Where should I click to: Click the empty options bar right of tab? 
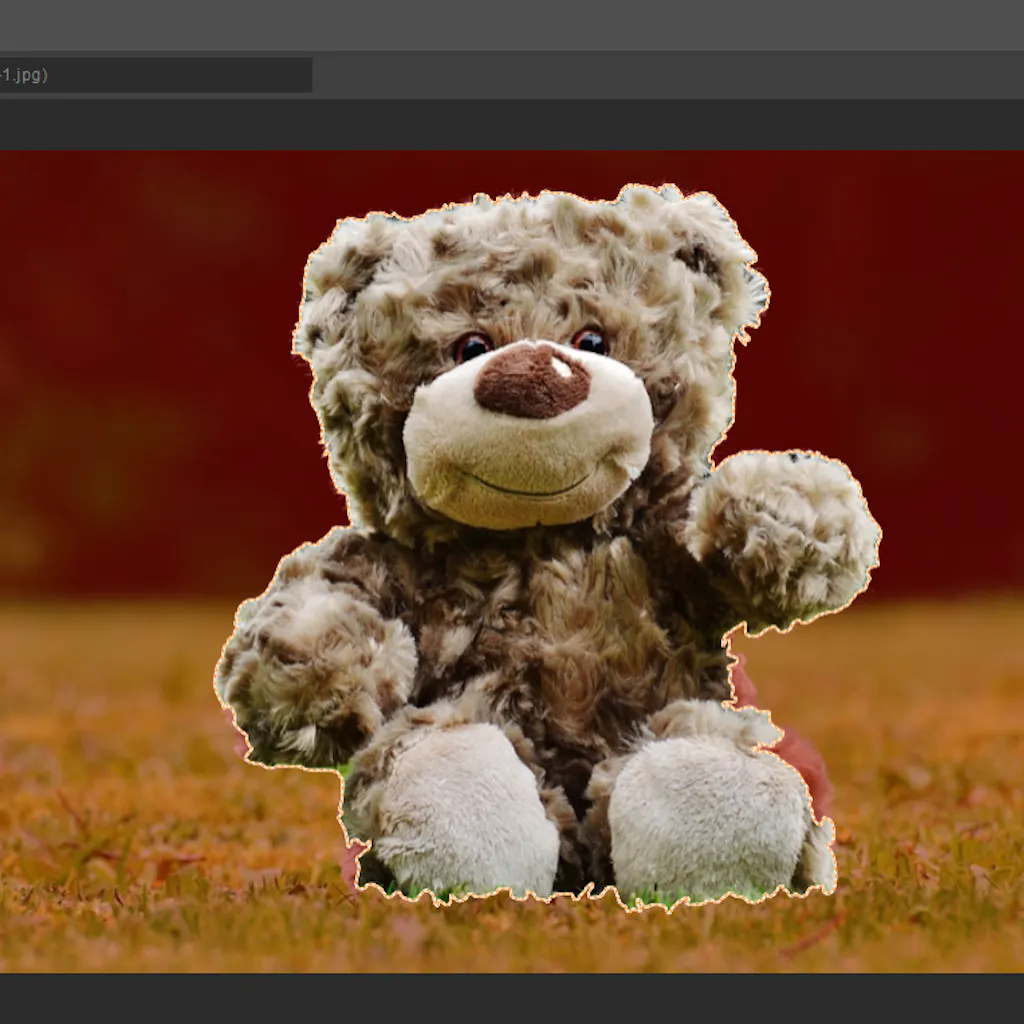tap(660, 75)
